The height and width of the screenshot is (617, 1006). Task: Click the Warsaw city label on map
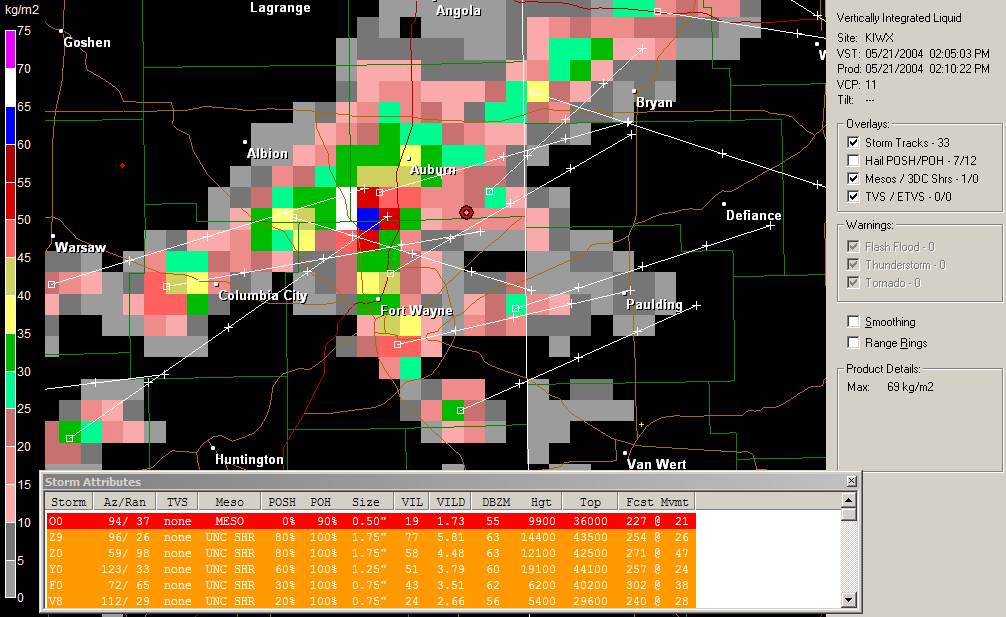pos(80,247)
